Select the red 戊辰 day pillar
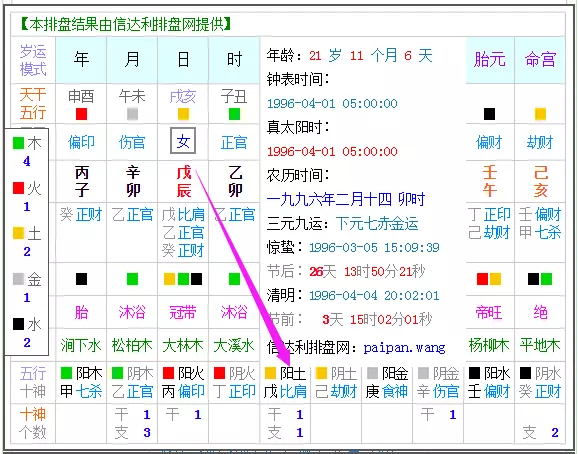The height and width of the screenshot is (454, 578). point(184,182)
